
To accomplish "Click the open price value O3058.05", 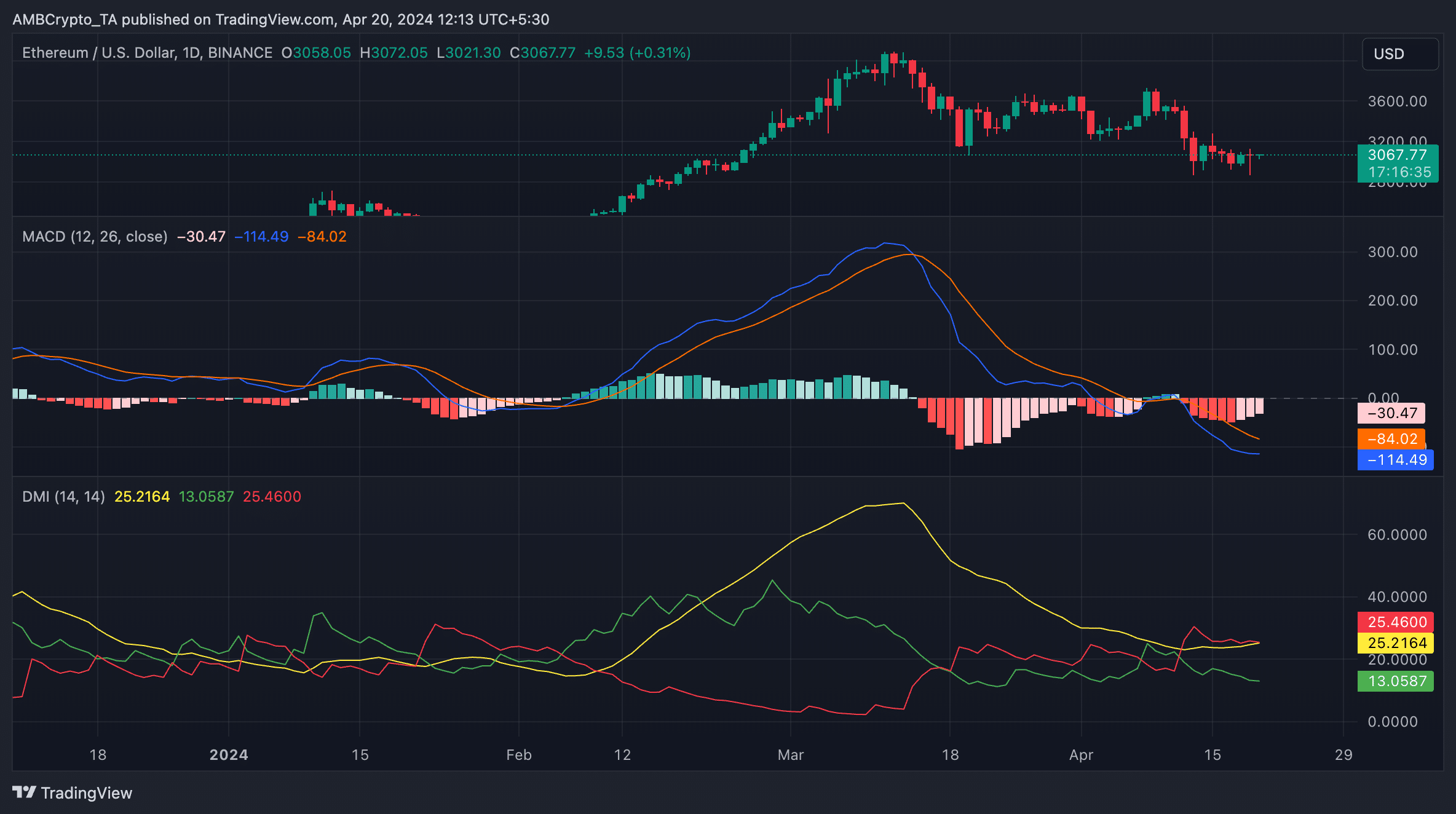I will tap(316, 53).
